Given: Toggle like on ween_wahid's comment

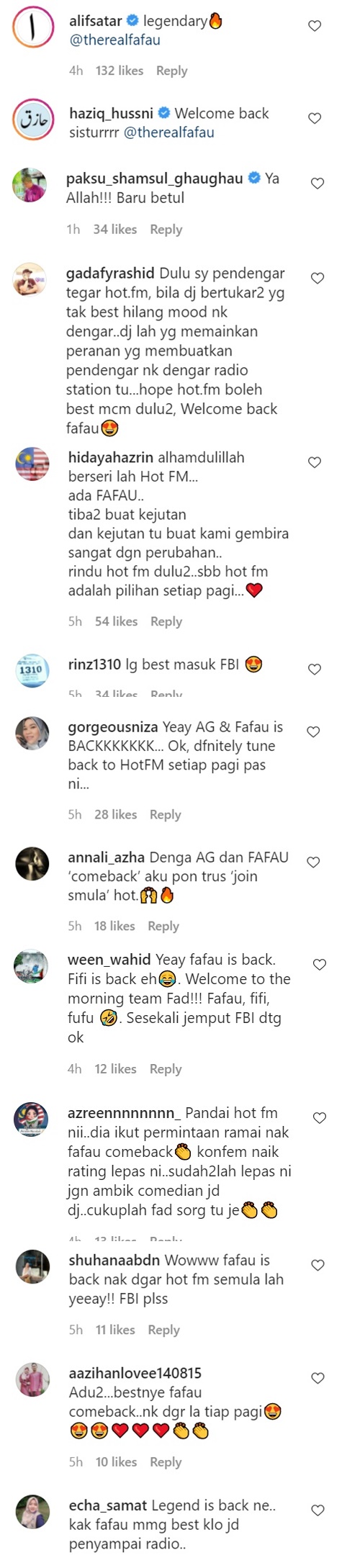Looking at the screenshot, I should click(x=320, y=964).
